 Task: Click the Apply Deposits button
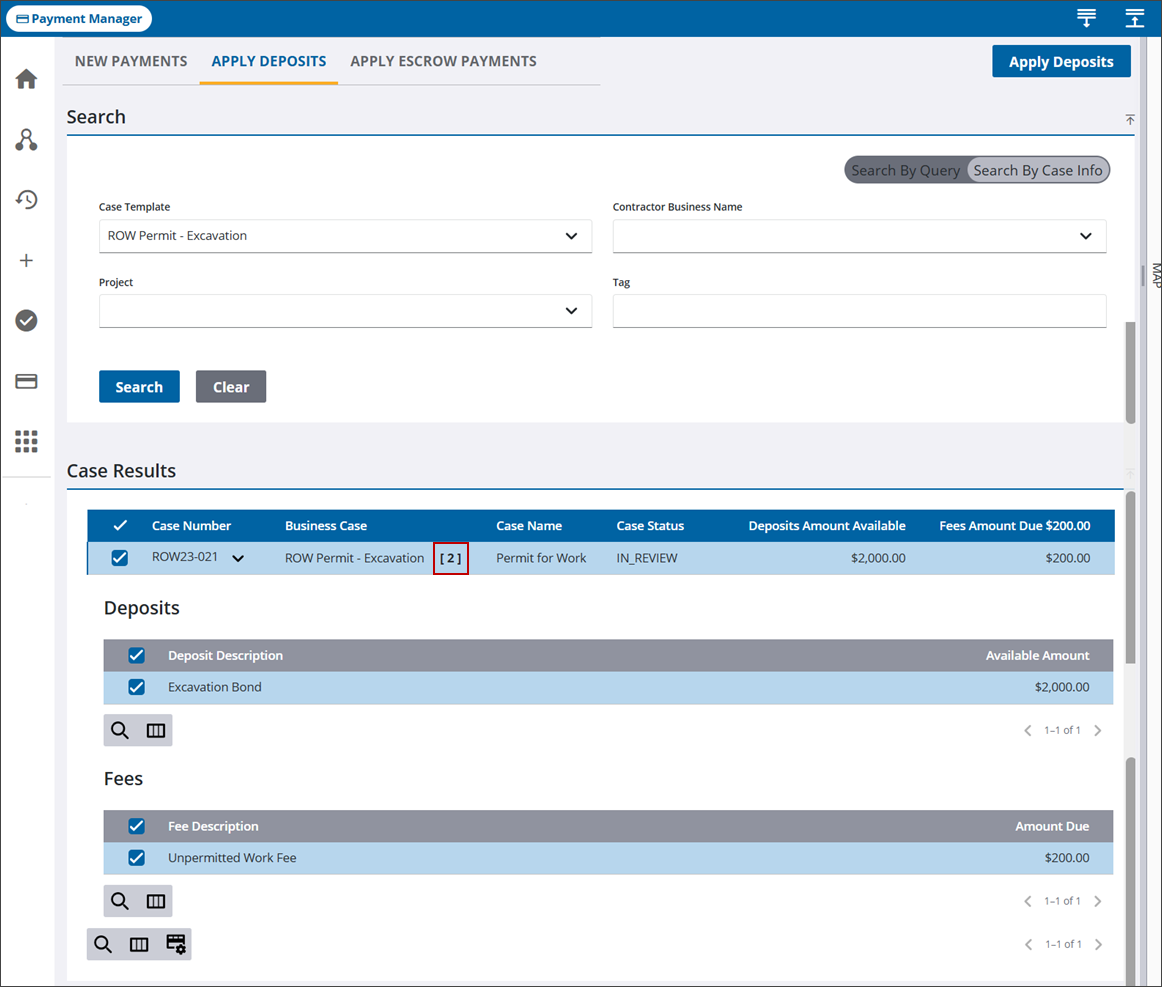pos(1060,62)
